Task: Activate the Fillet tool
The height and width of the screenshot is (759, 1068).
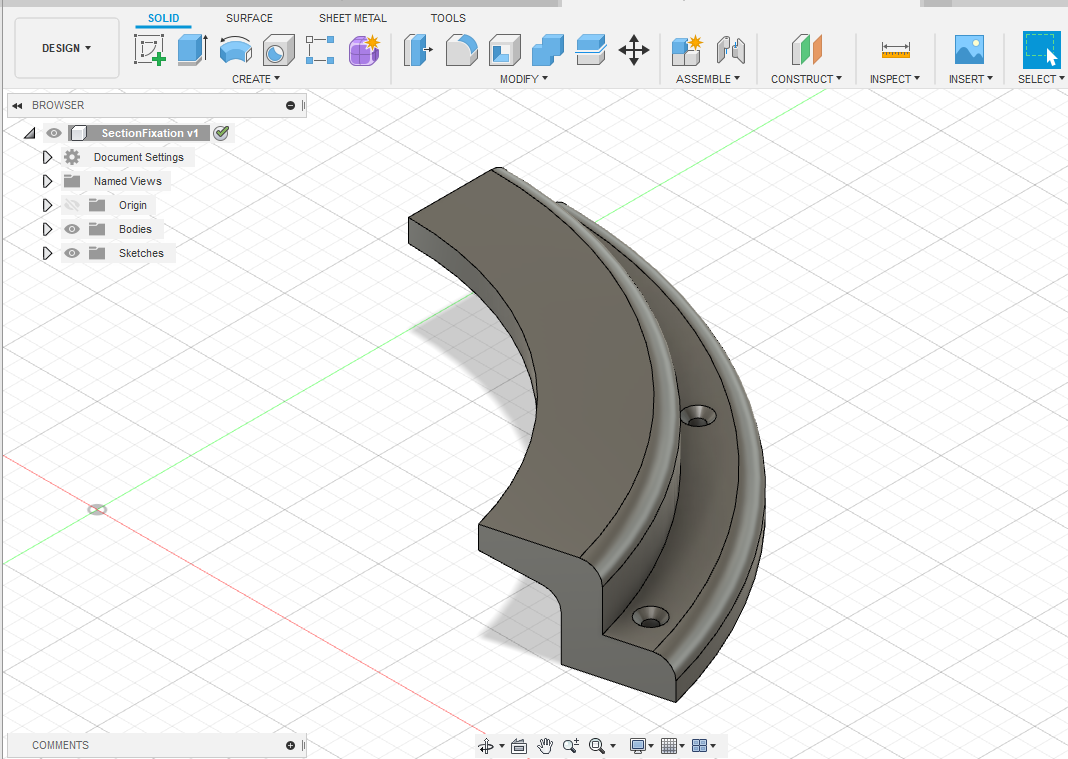Action: 461,49
